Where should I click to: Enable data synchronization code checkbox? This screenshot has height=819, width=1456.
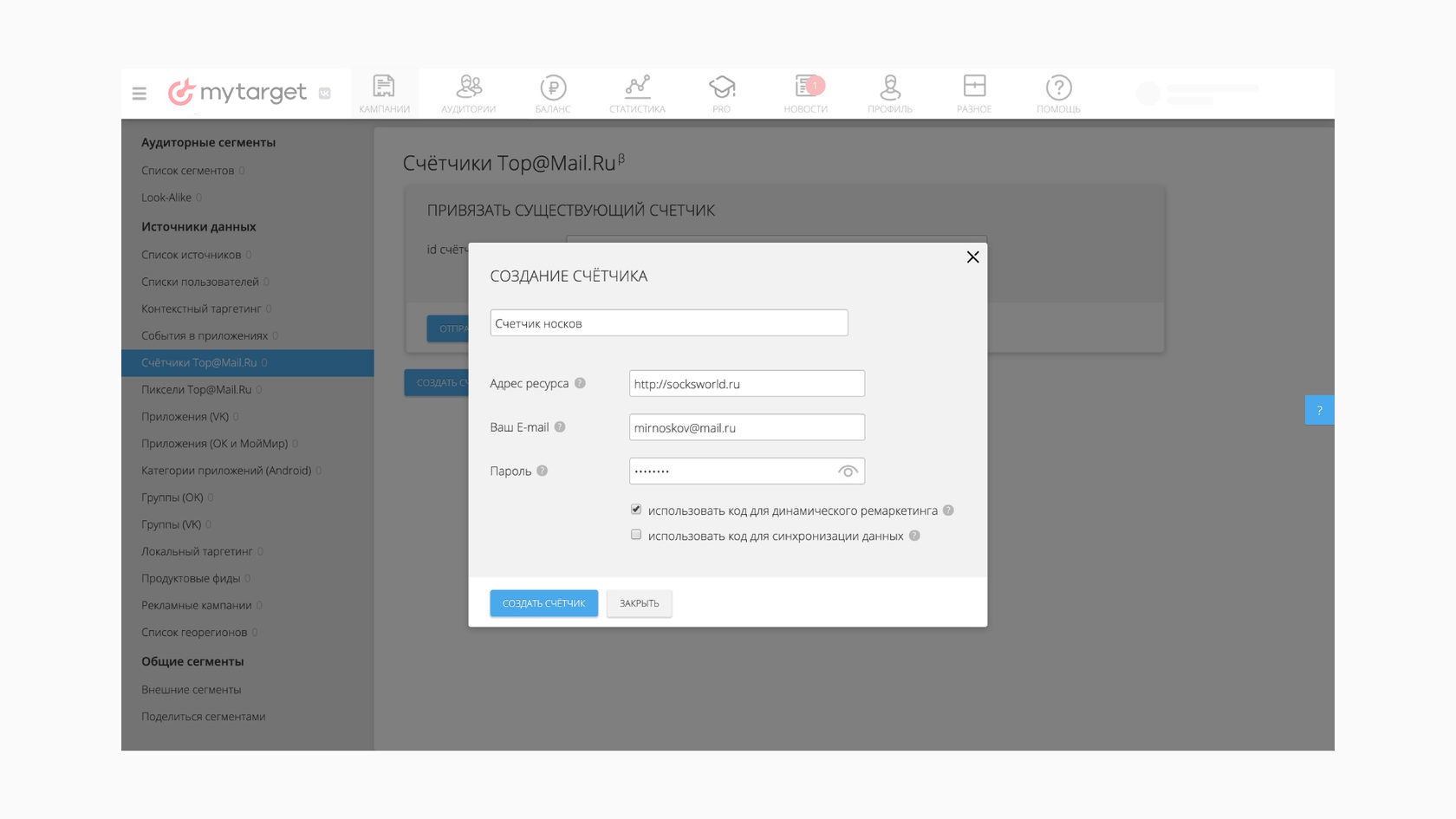tap(636, 535)
